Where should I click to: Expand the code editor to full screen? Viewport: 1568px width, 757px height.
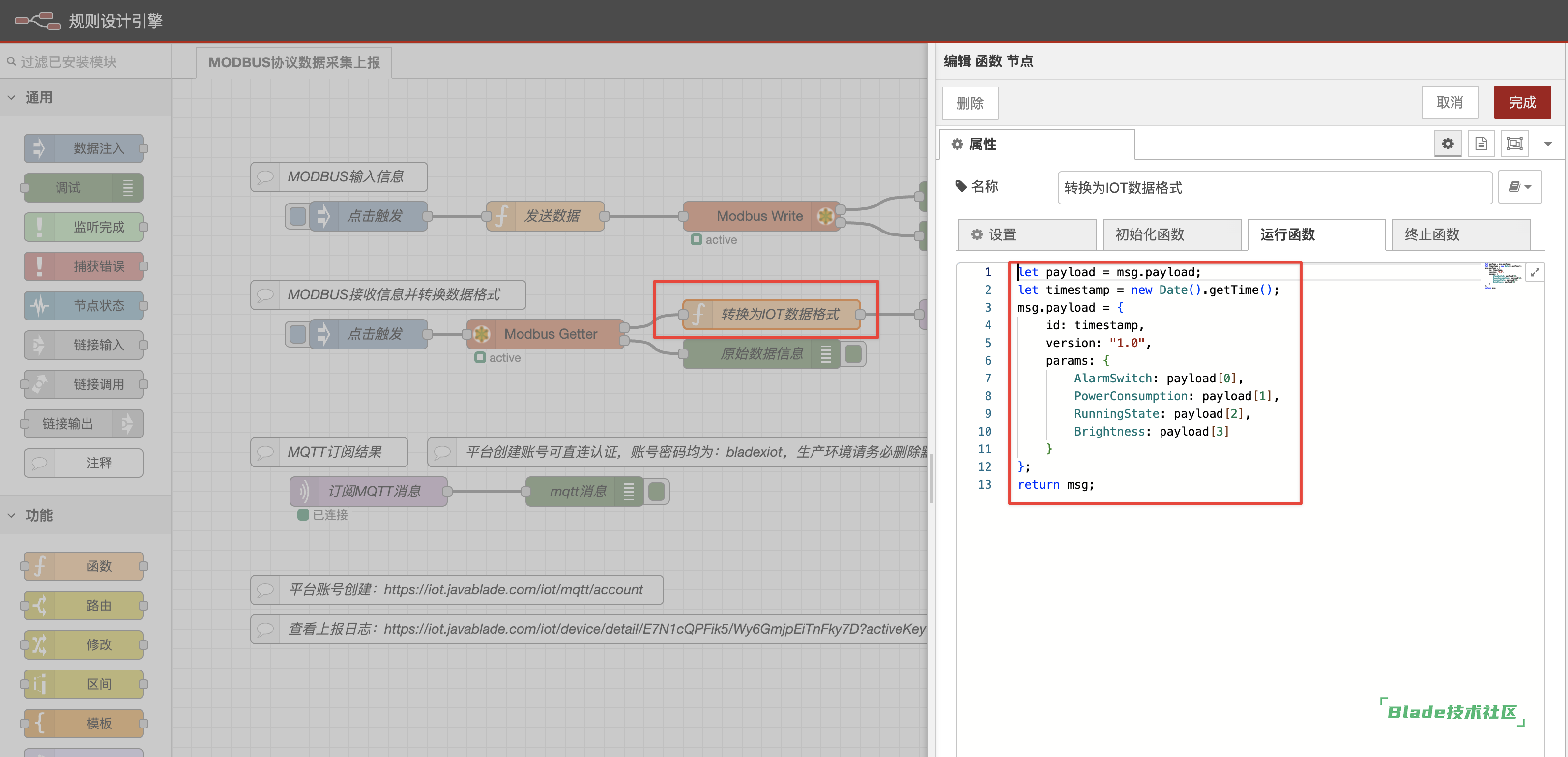tap(1535, 272)
